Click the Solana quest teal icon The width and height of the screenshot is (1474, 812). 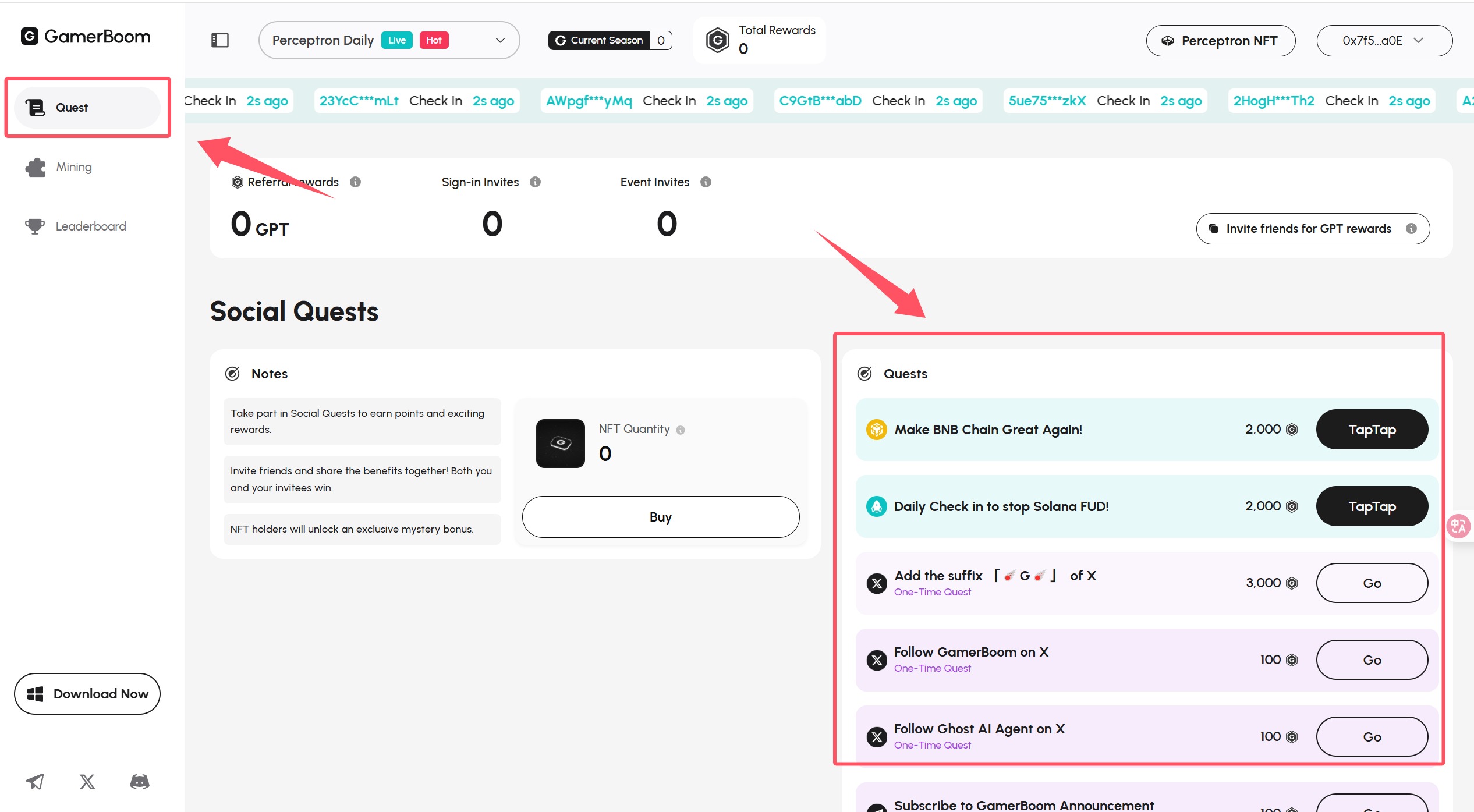click(x=876, y=506)
